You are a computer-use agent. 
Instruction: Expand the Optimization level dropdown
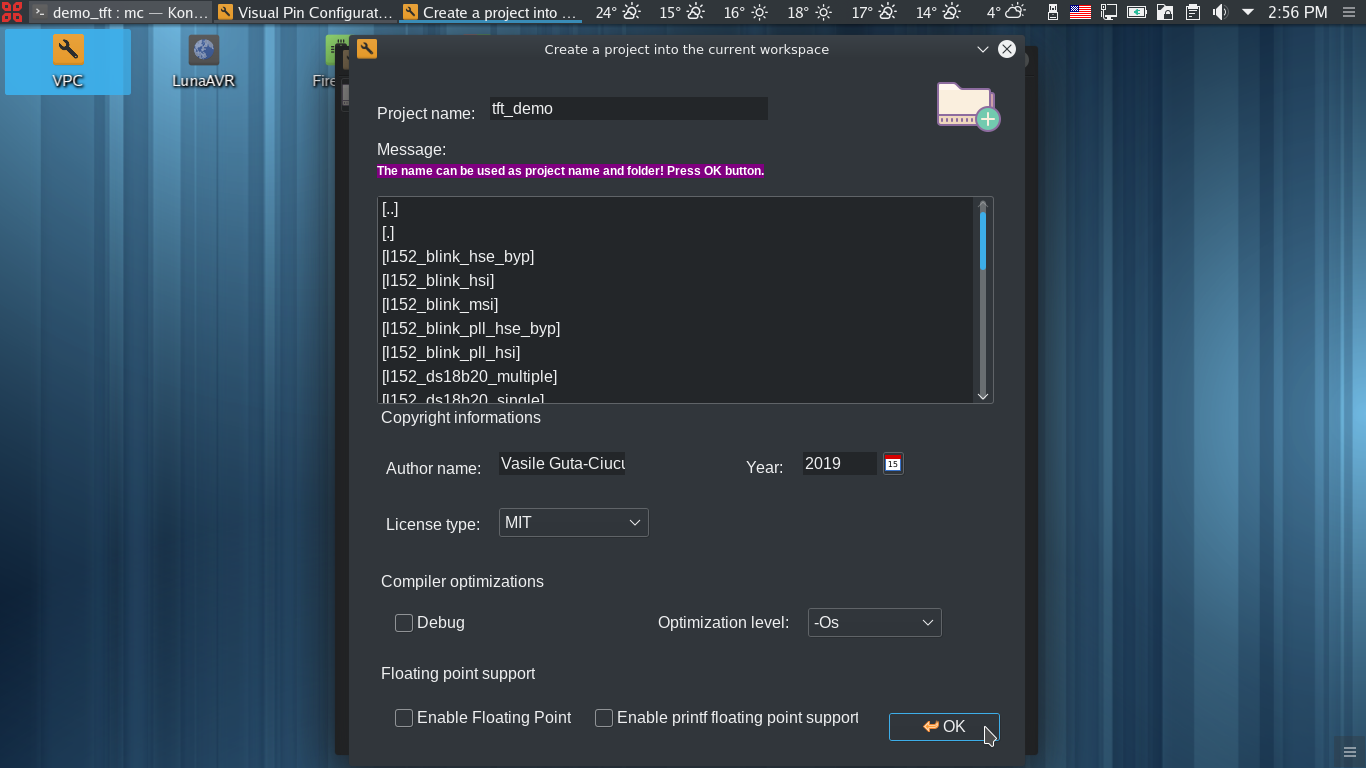click(874, 623)
